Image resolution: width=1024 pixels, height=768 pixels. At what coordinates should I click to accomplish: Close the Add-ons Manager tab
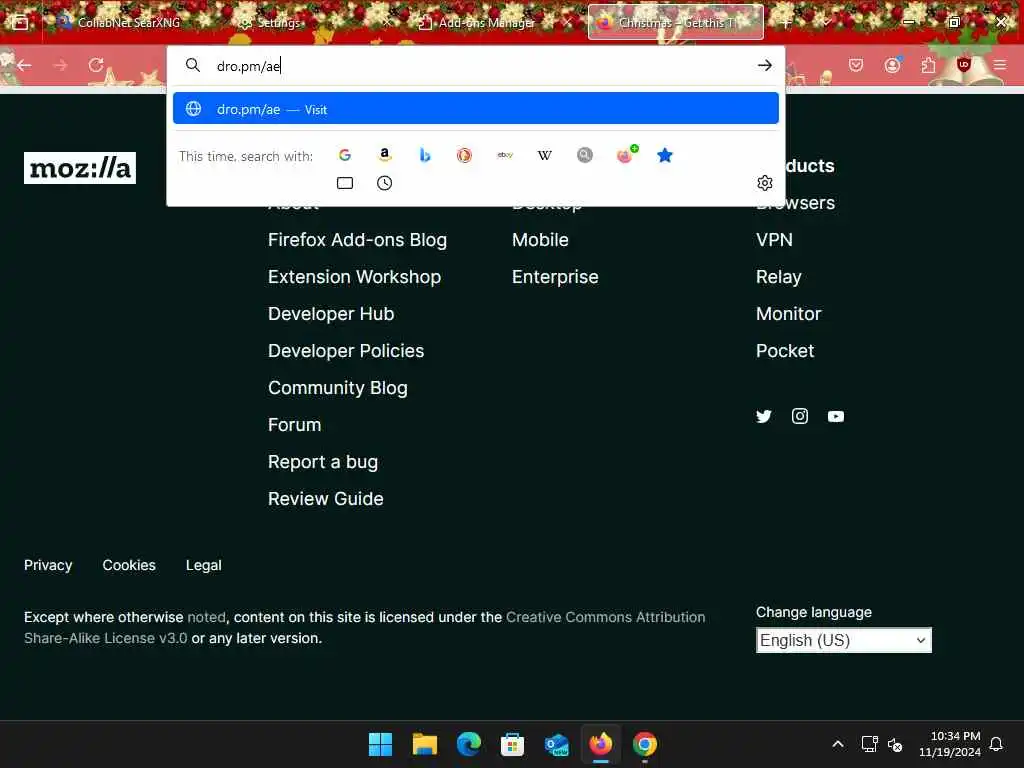click(568, 23)
